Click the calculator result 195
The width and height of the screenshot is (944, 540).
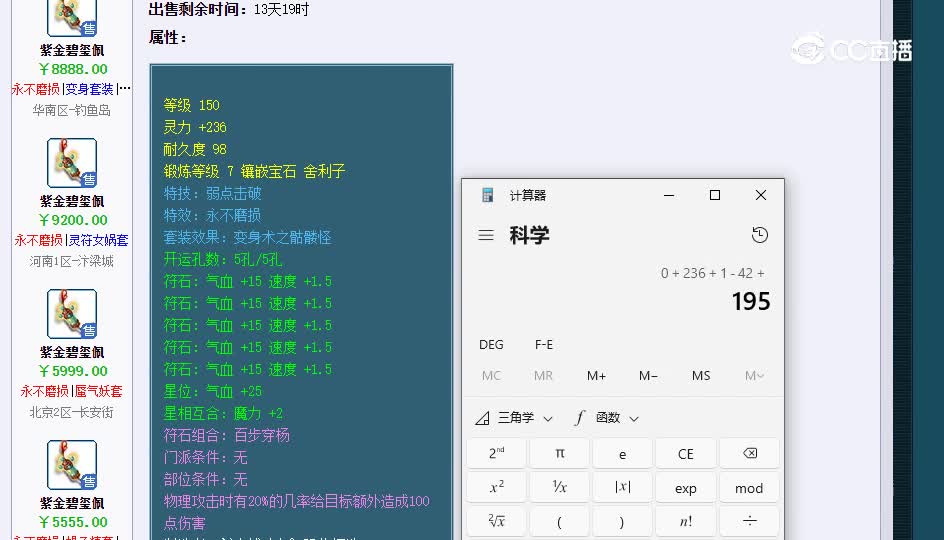pos(751,302)
